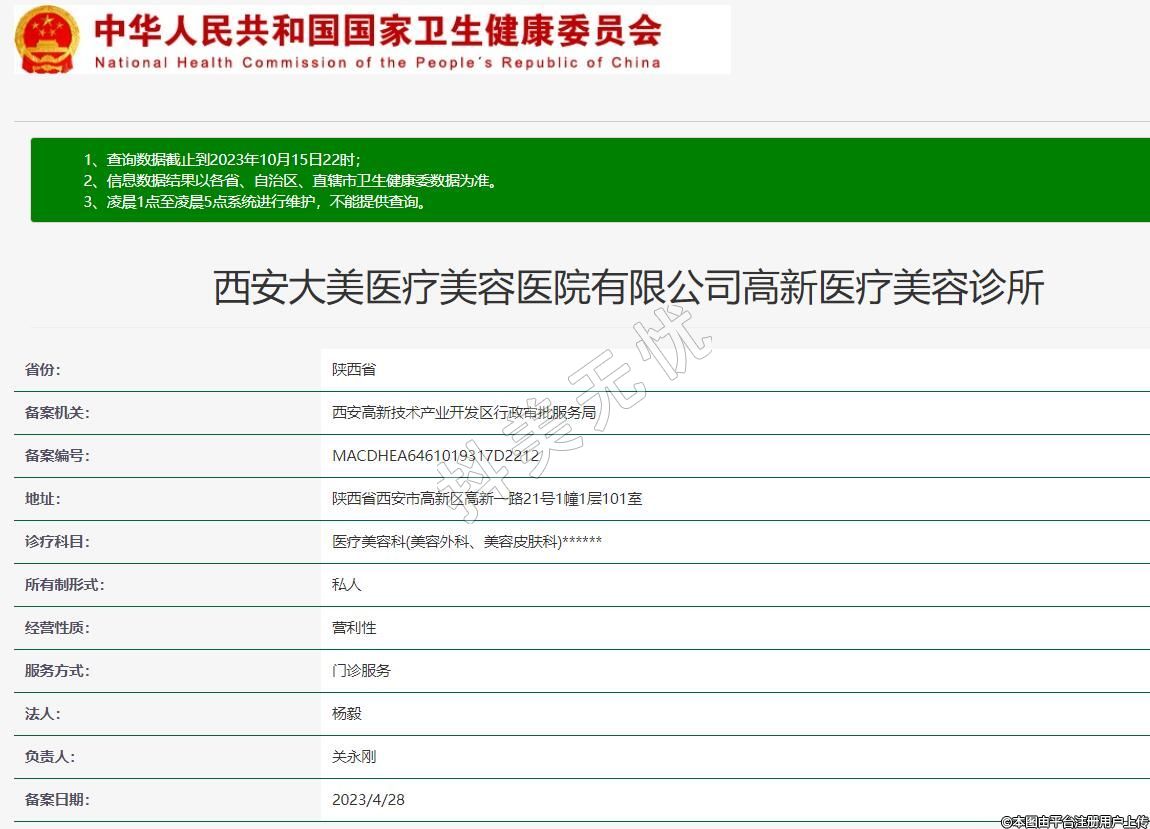The width and height of the screenshot is (1150, 829).
Task: Click the national emblem logo
Action: click(46, 39)
